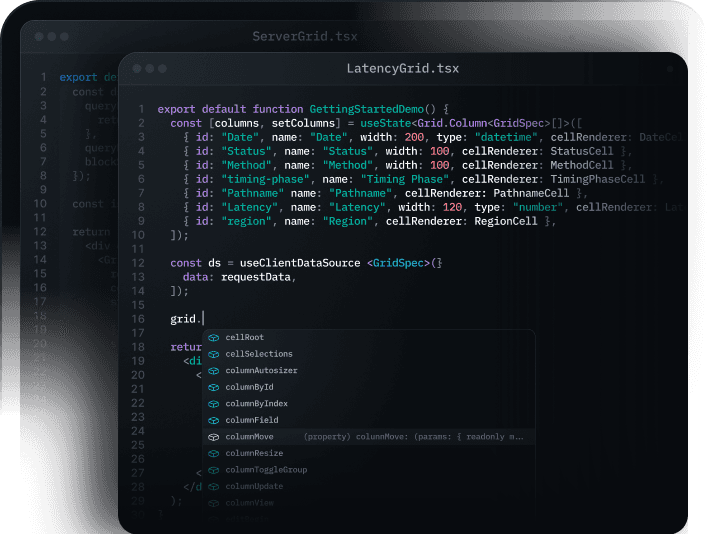
Task: Click "Latency" id string on line 8
Action: coord(250,207)
